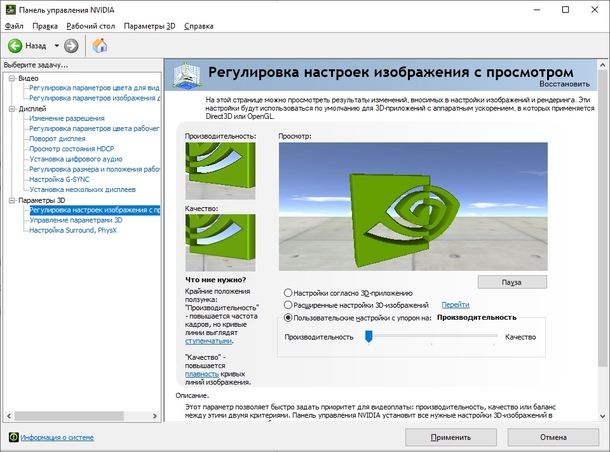The height and width of the screenshot is (452, 610).
Task: Click the ступенчатыми help link
Action: [209, 341]
